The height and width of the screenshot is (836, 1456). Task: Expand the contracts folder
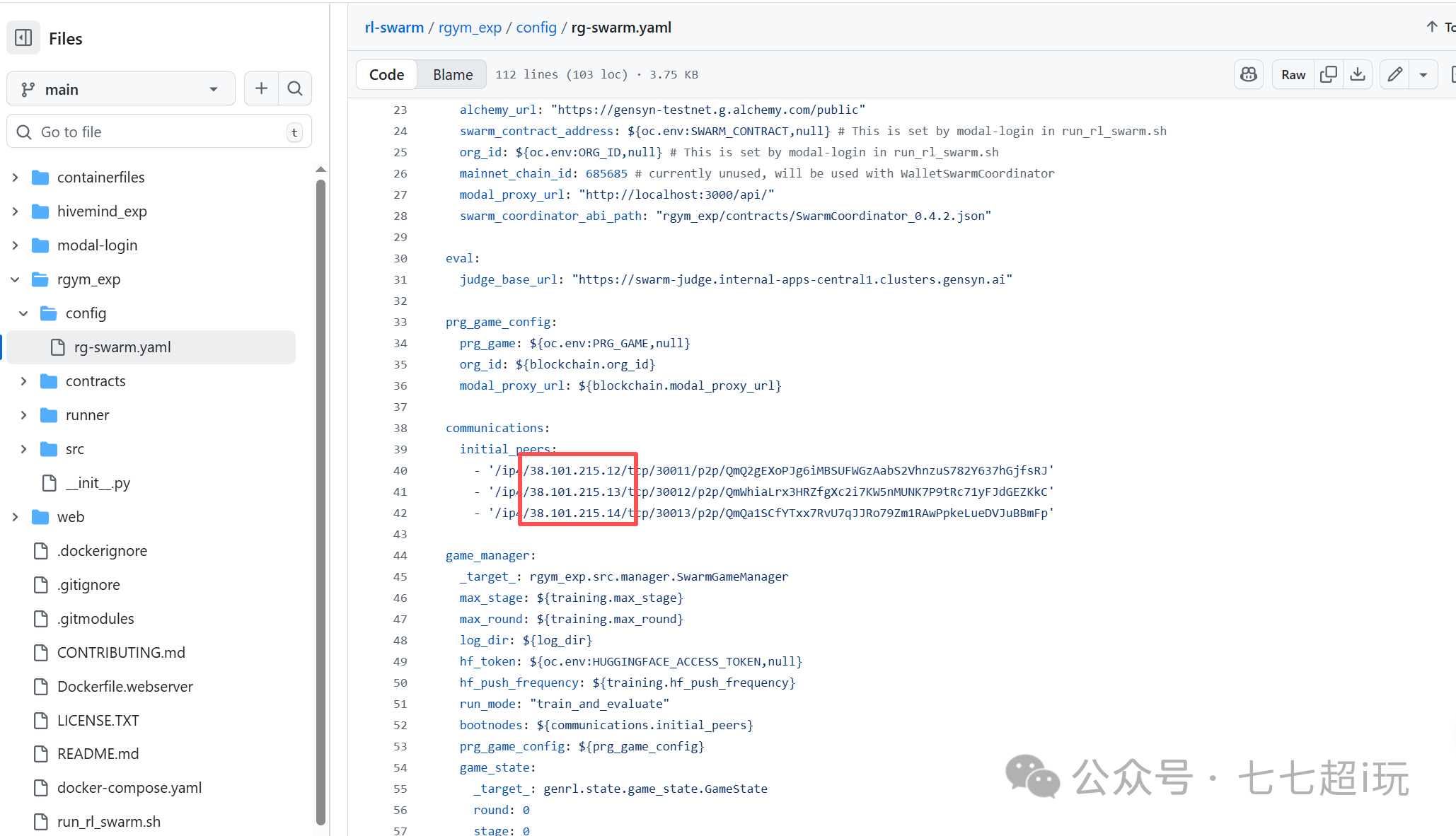pyautogui.click(x=23, y=381)
